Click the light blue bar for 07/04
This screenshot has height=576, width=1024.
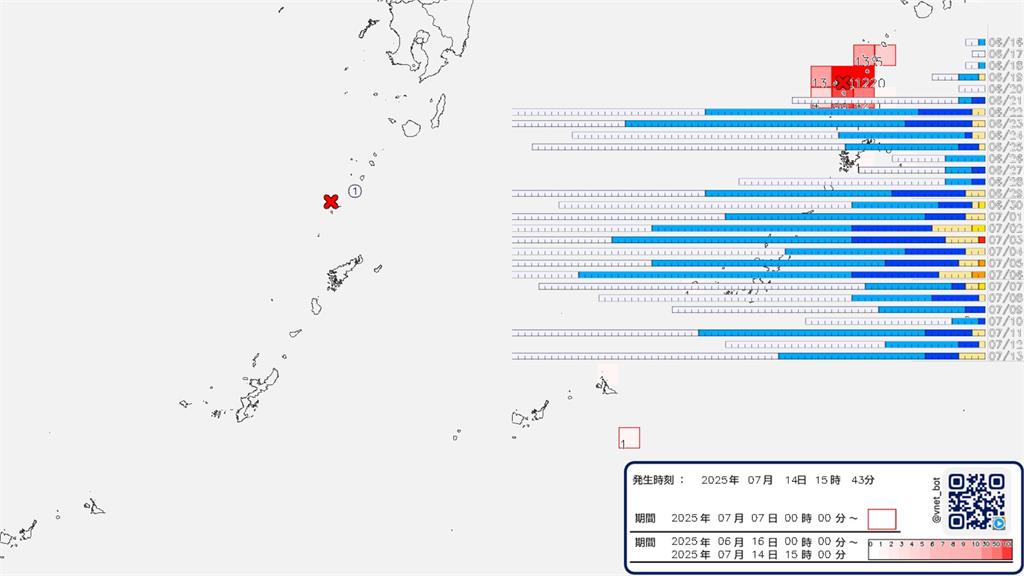coord(845,251)
